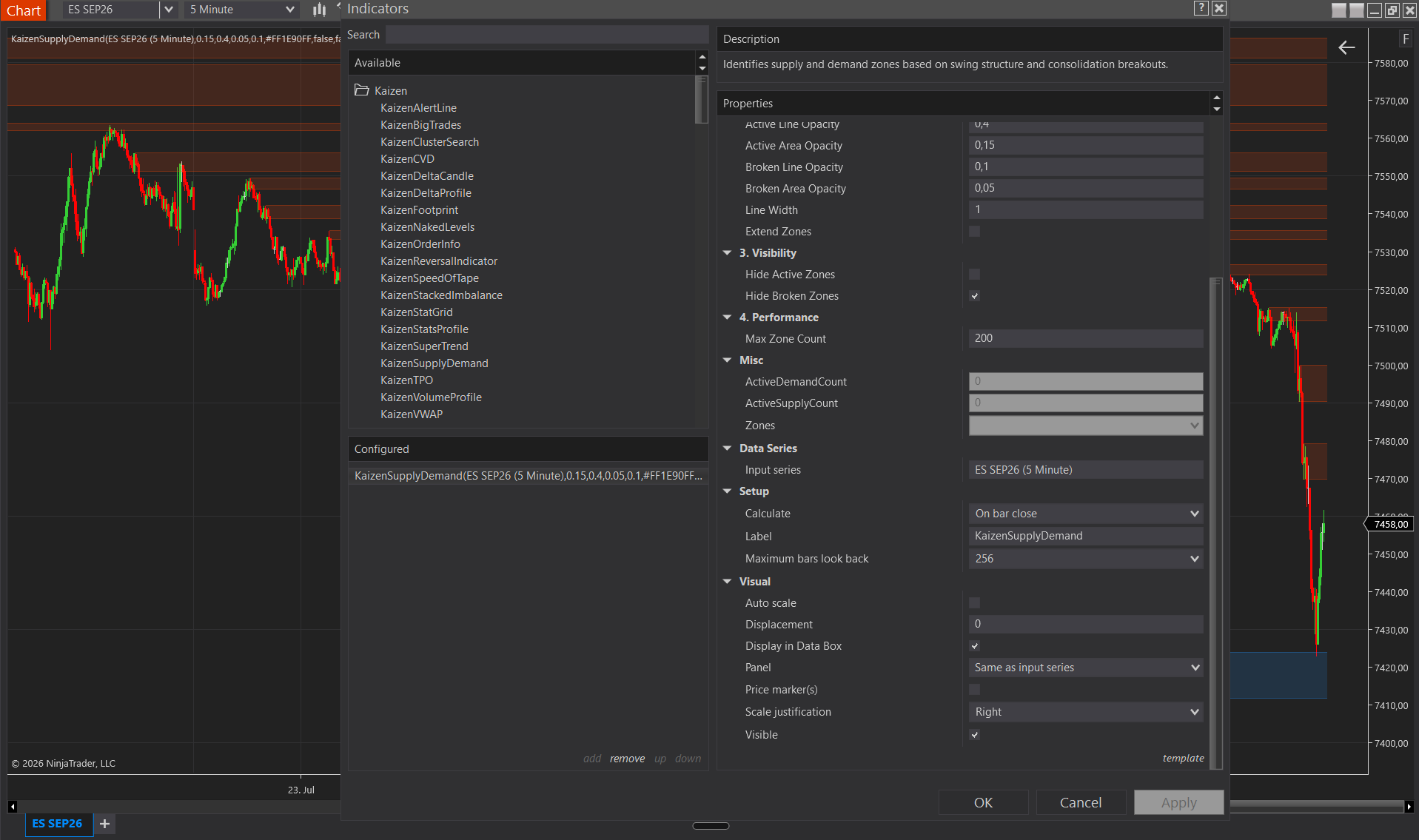This screenshot has width=1419, height=840.
Task: Open the Scale justification dropdown
Action: pos(1086,712)
